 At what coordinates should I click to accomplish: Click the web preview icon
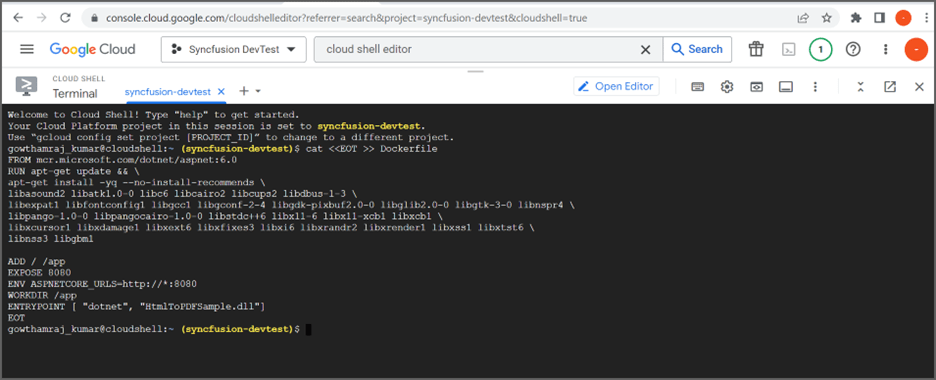click(x=756, y=87)
